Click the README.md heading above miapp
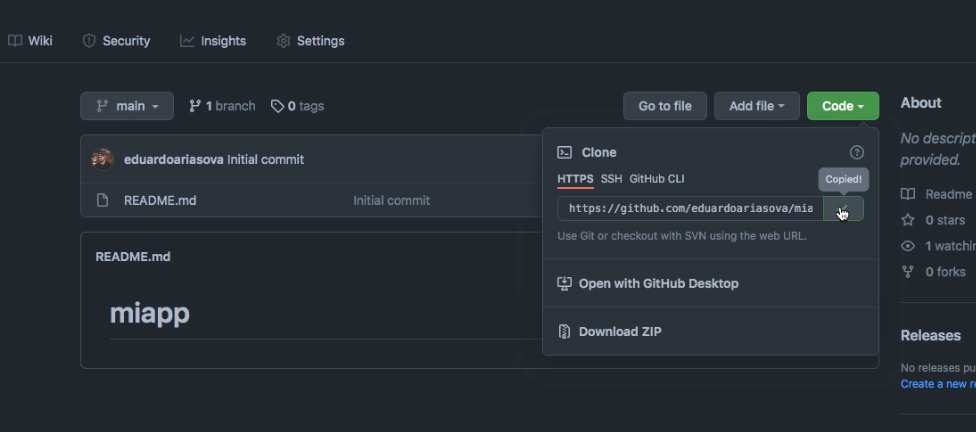Screen dimensions: 976x432 click(x=133, y=256)
